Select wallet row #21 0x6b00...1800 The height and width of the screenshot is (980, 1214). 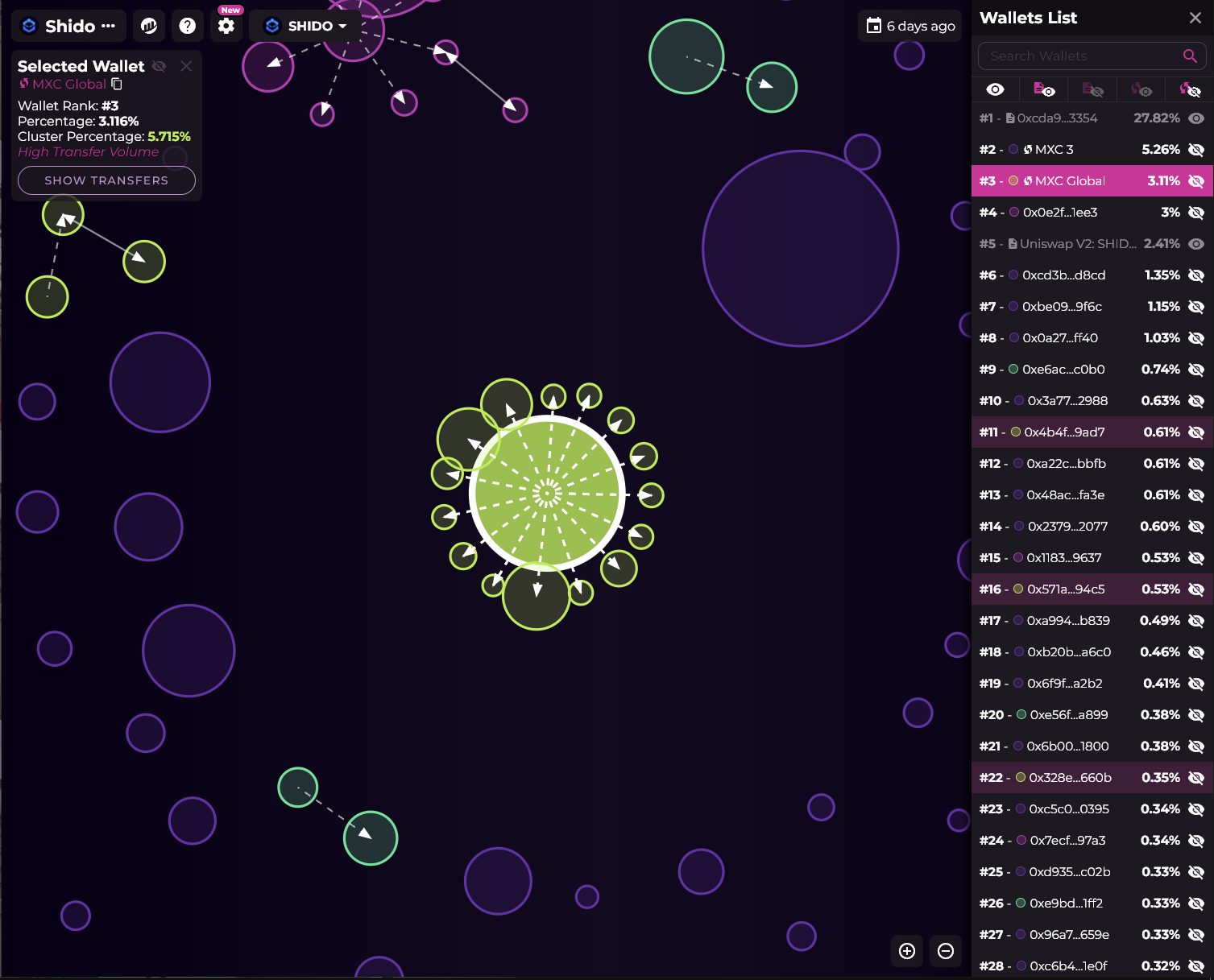click(1092, 746)
